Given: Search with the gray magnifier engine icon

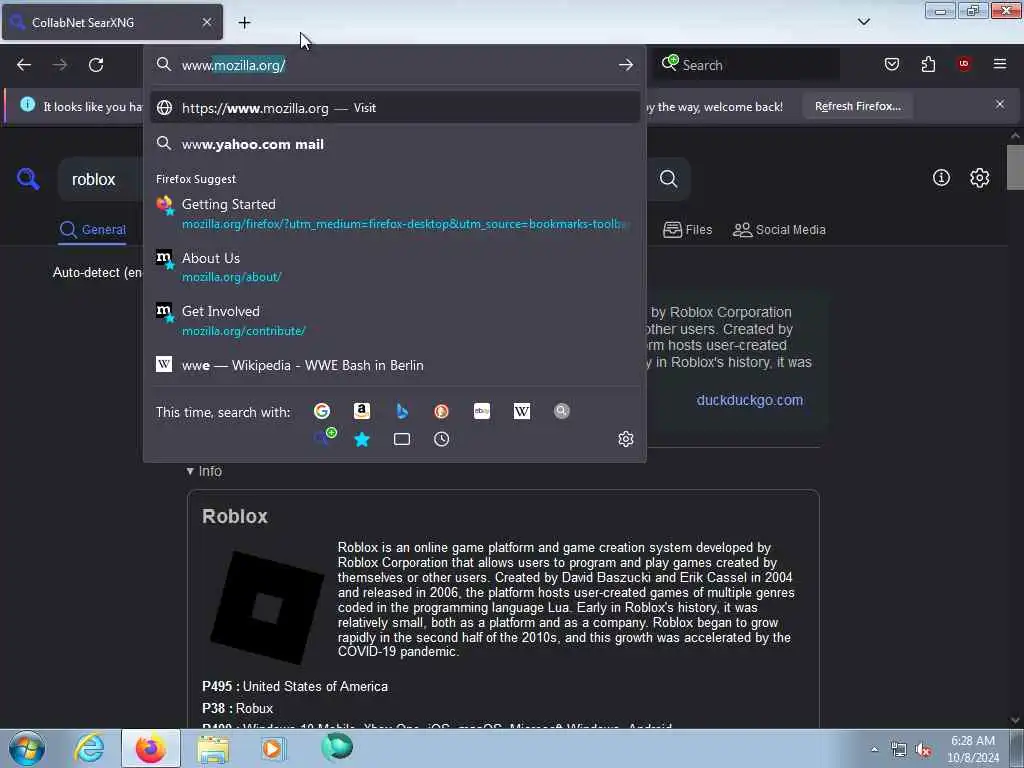Looking at the screenshot, I should [562, 411].
